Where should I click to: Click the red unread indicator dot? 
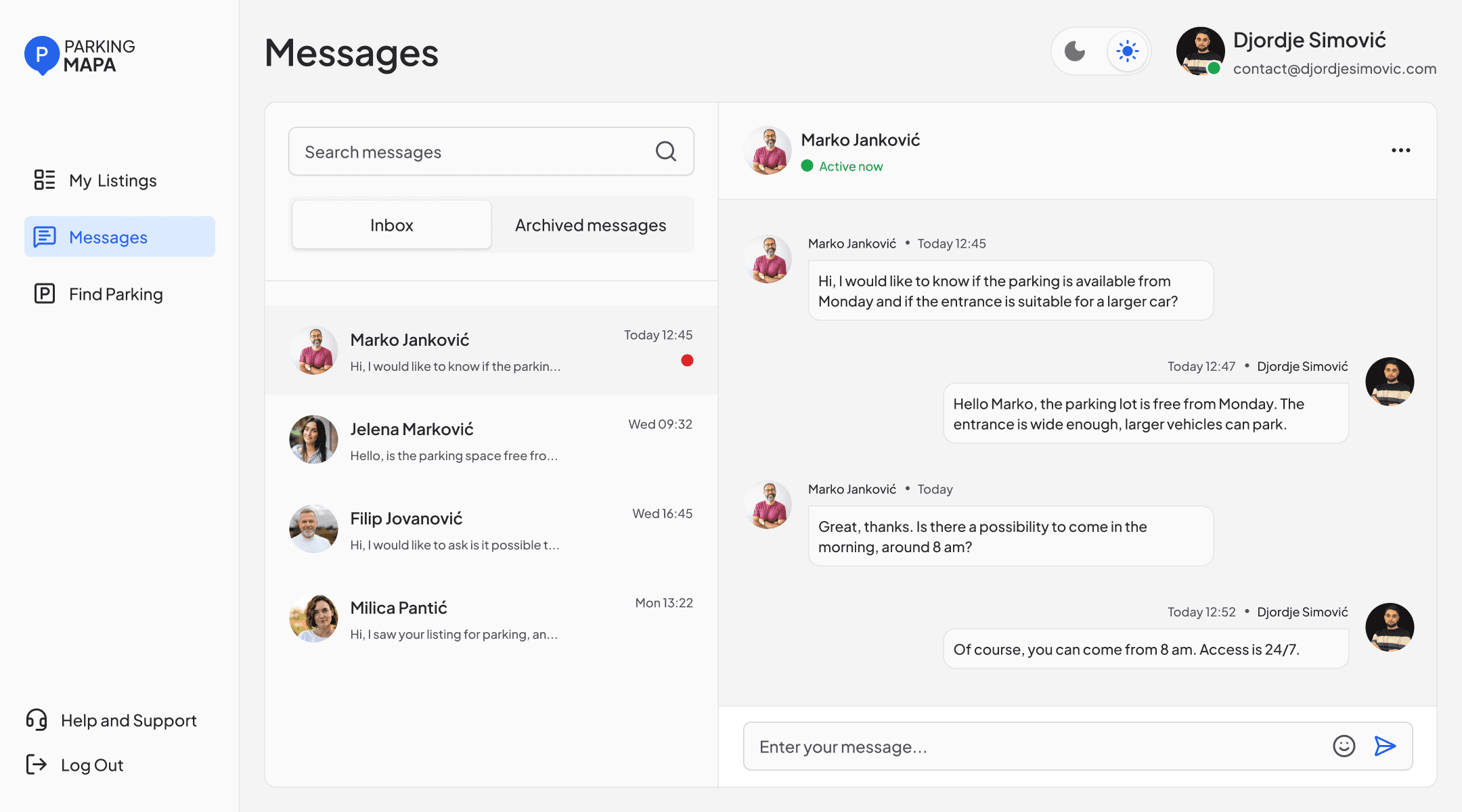[687, 361]
